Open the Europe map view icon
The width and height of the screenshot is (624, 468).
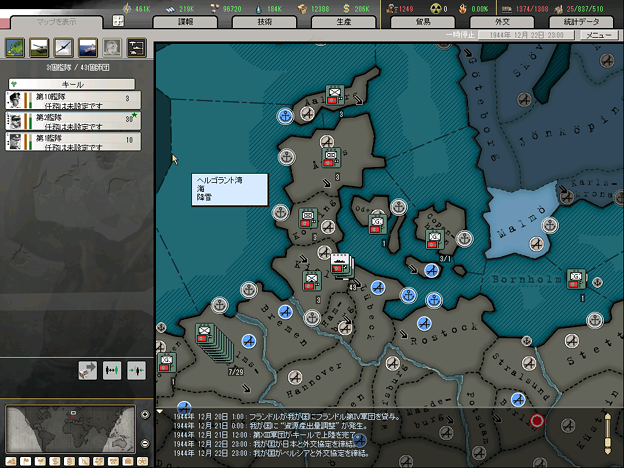coord(15,48)
